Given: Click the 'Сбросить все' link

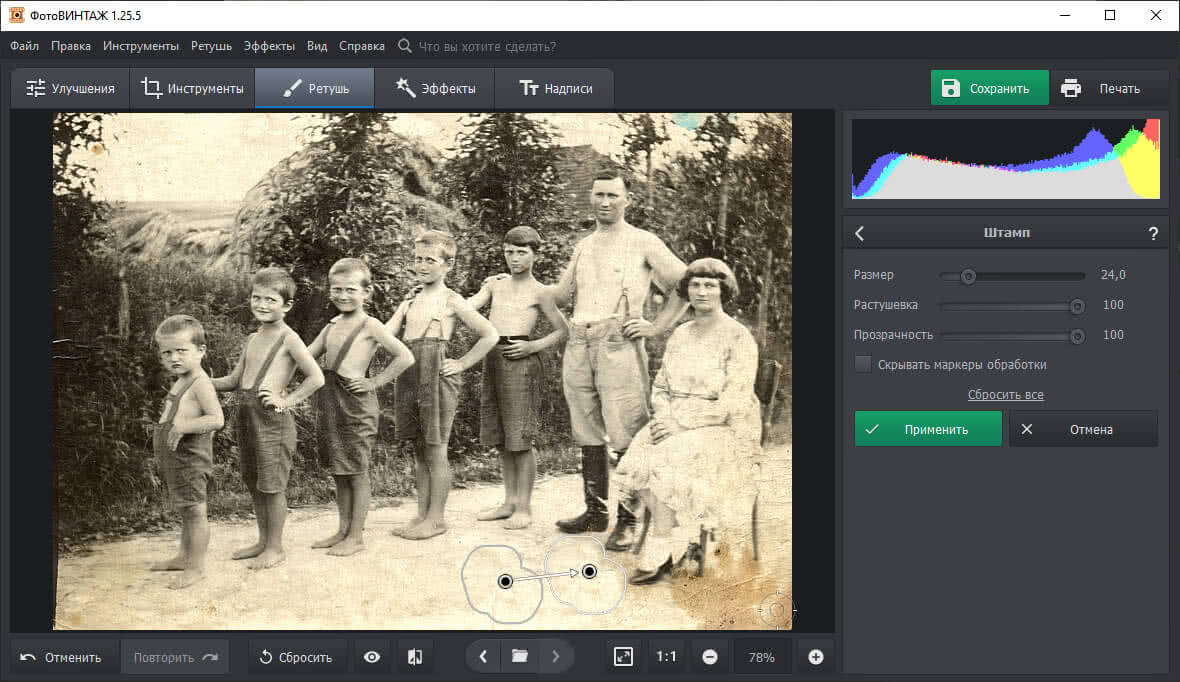Looking at the screenshot, I should (x=1005, y=395).
